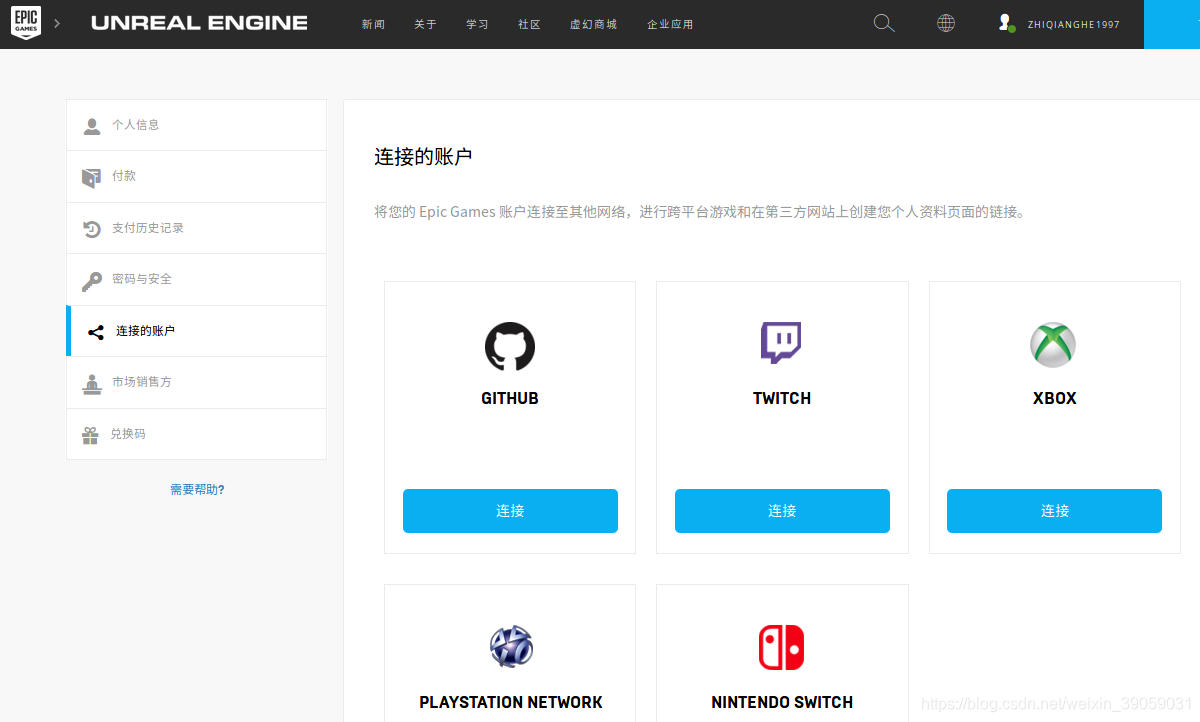Image resolution: width=1200 pixels, height=722 pixels.
Task: Open the 需要帮助? help link
Action: click(197, 490)
